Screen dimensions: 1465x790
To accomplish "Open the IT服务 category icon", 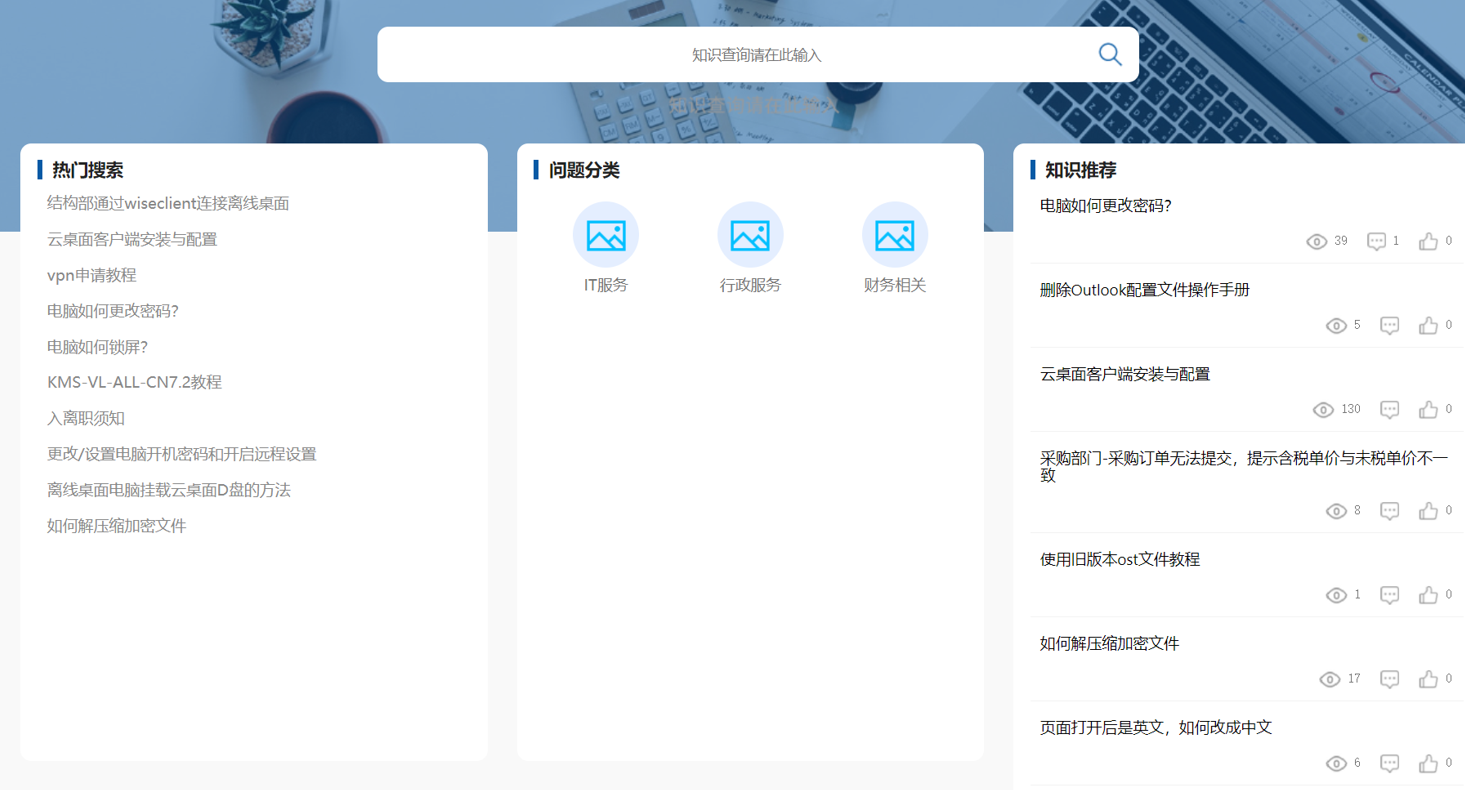I will [x=605, y=235].
